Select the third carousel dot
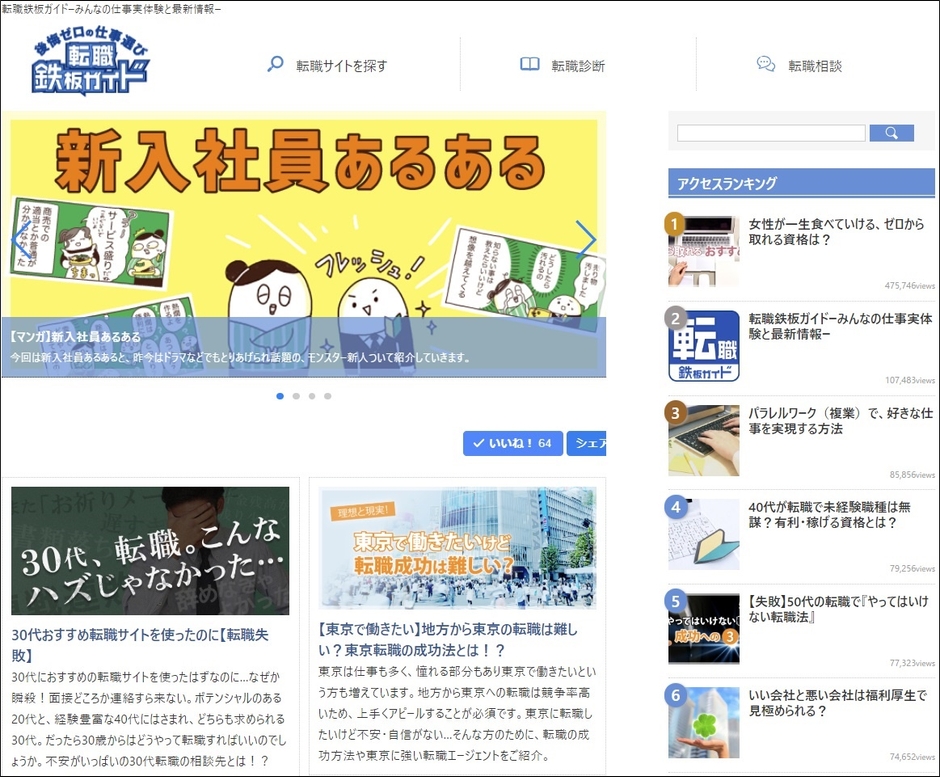 [312, 396]
